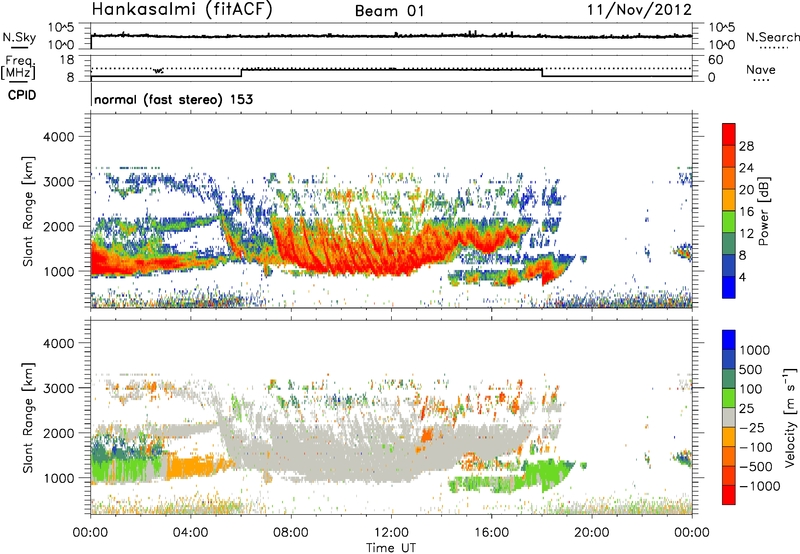800x554 pixels.
Task: Click the 'Slant Range [km]' label of the power panel
Action: click(28, 211)
